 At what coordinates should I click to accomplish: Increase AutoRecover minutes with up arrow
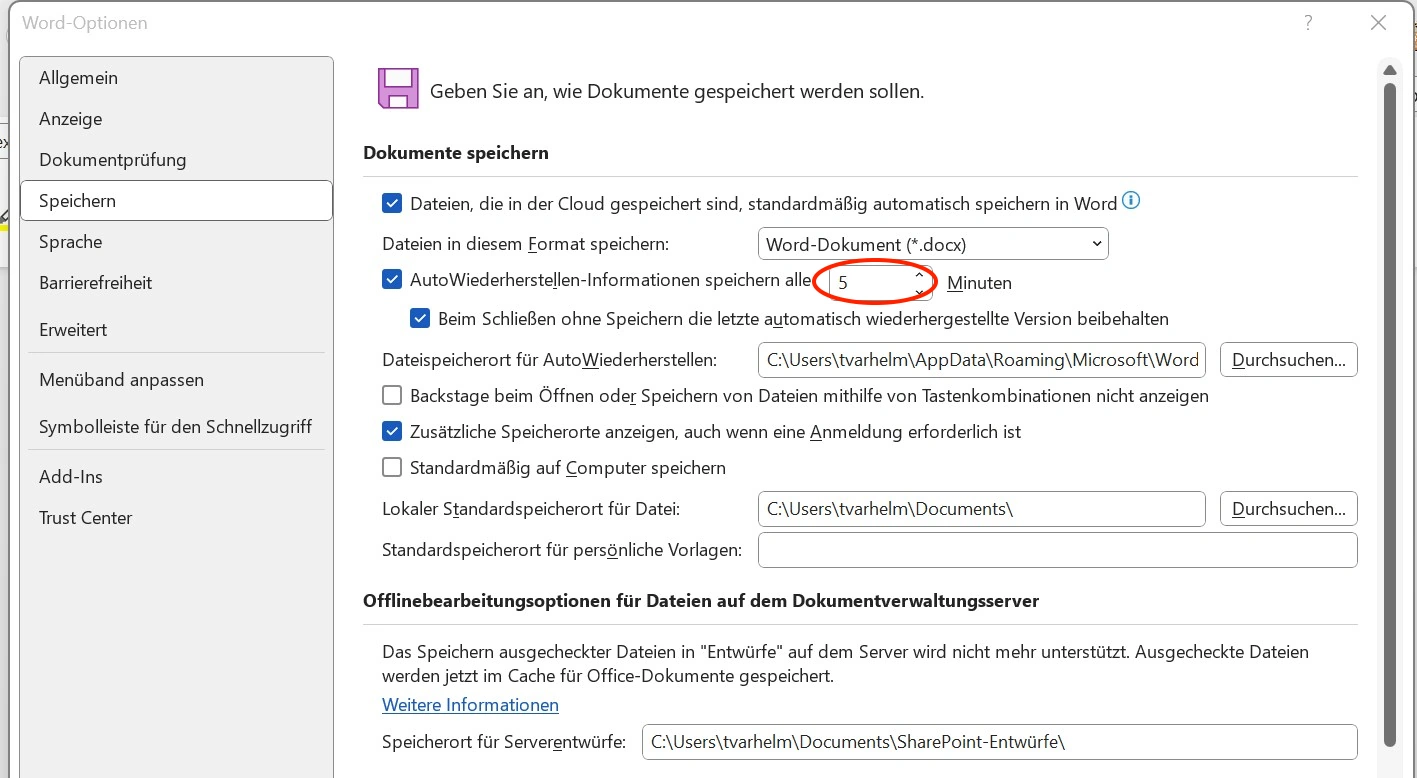[x=919, y=275]
